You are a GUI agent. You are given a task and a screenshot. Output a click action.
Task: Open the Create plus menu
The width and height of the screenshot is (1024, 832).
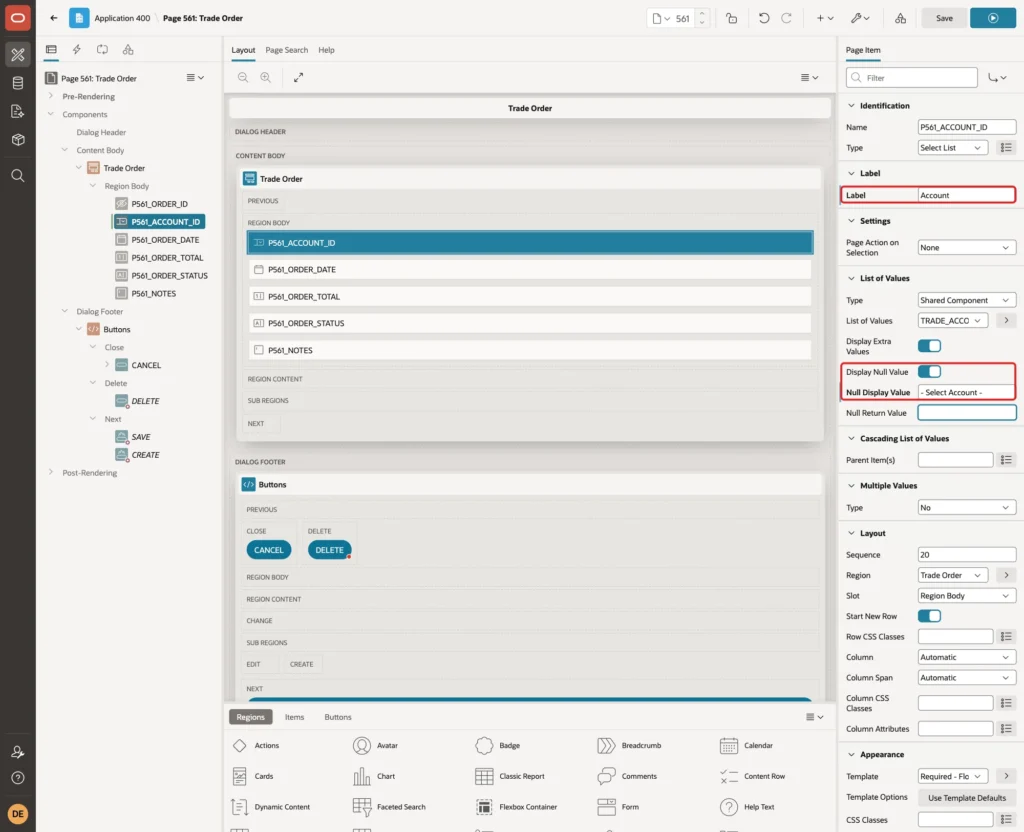(825, 18)
